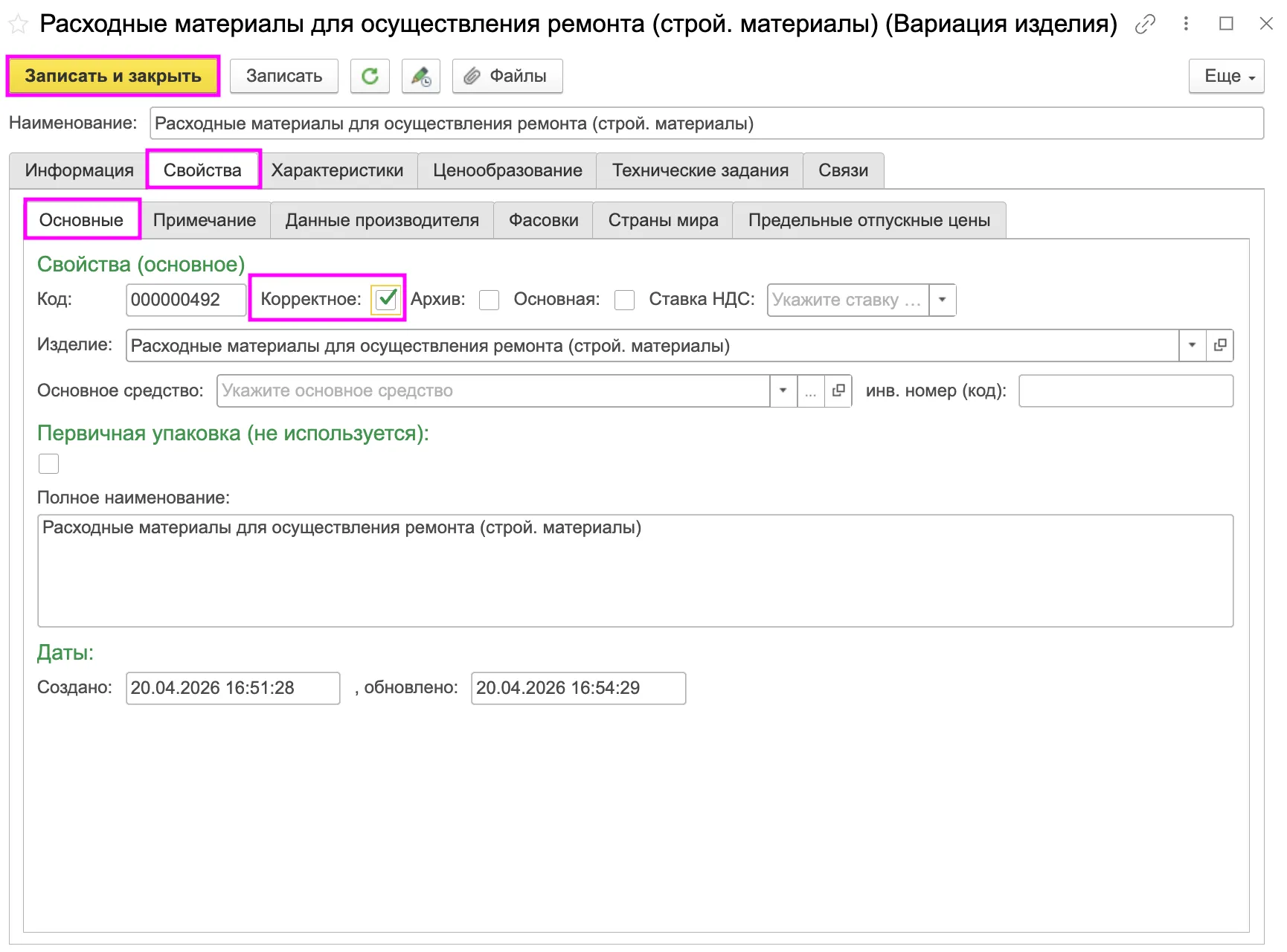Check the Основная checkbox

(x=624, y=300)
